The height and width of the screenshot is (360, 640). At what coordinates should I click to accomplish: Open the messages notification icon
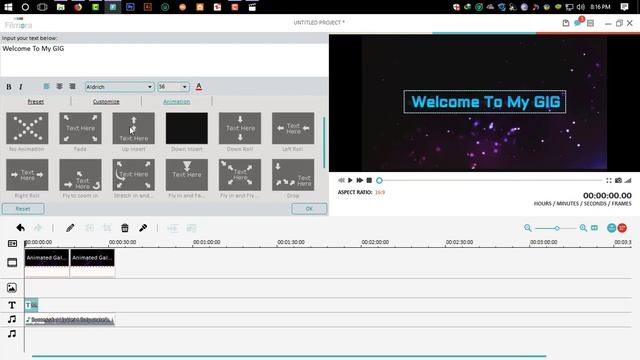(x=578, y=23)
